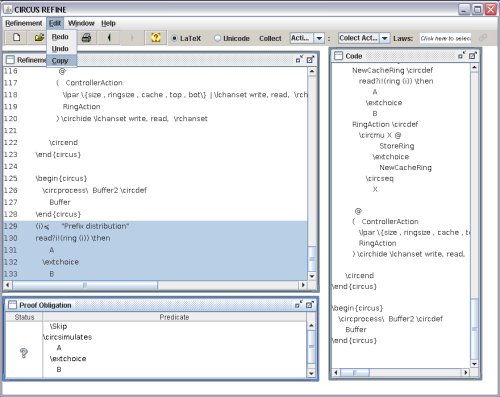500x397 pixels.
Task: Click the Predicate column header
Action: tap(174, 317)
